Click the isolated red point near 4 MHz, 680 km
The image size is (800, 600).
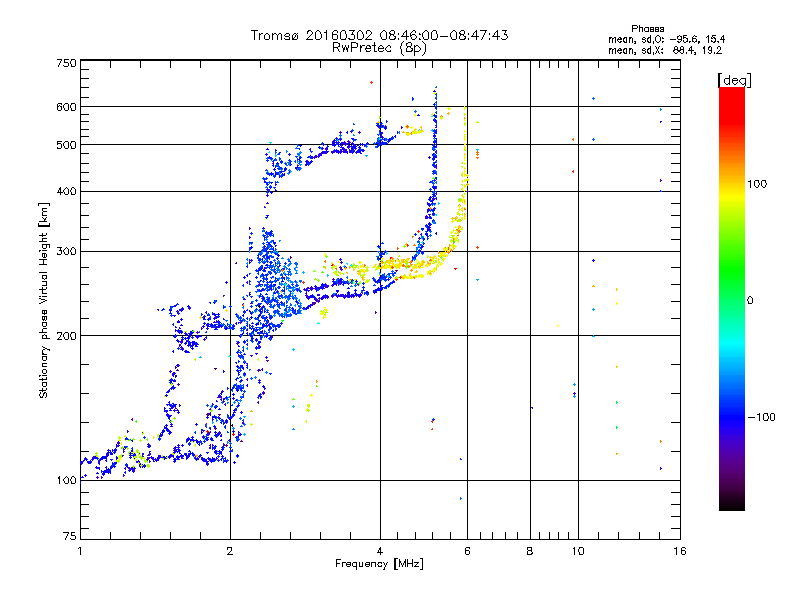pyautogui.click(x=371, y=82)
